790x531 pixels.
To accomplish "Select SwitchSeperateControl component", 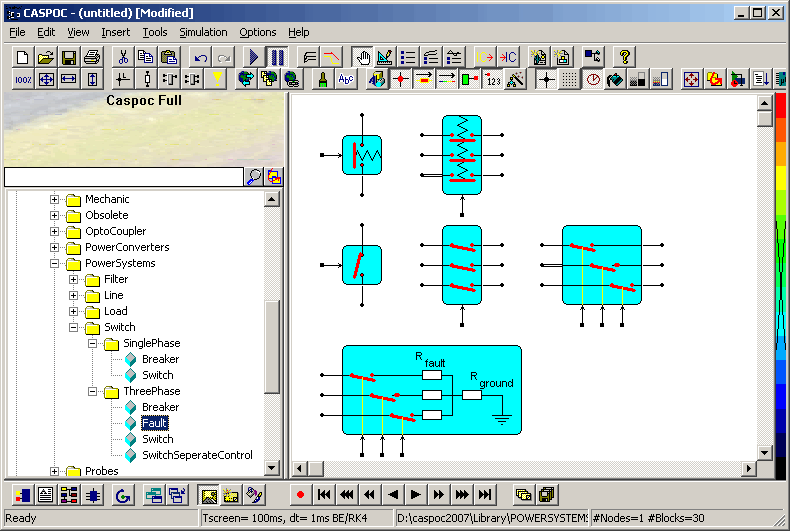I will click(197, 455).
